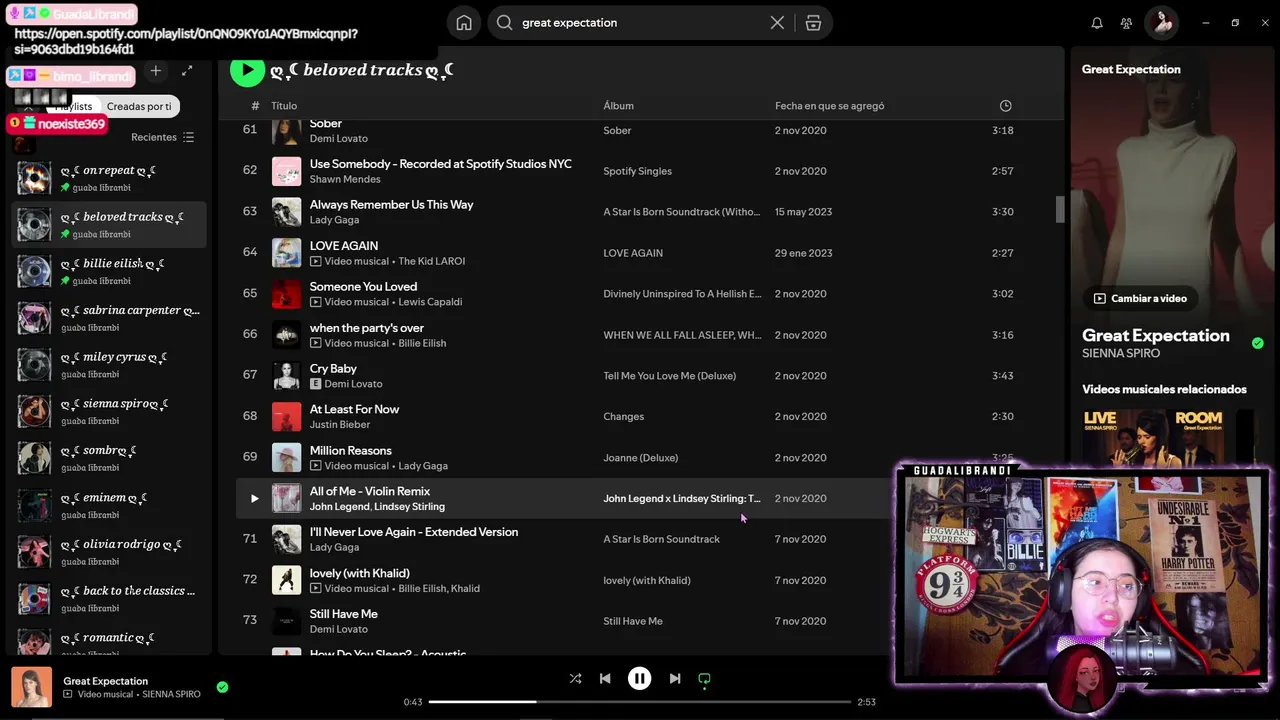Toggle saved checkmark beside SIENNA SPIRO panel title
The width and height of the screenshot is (1280, 720).
point(1257,343)
